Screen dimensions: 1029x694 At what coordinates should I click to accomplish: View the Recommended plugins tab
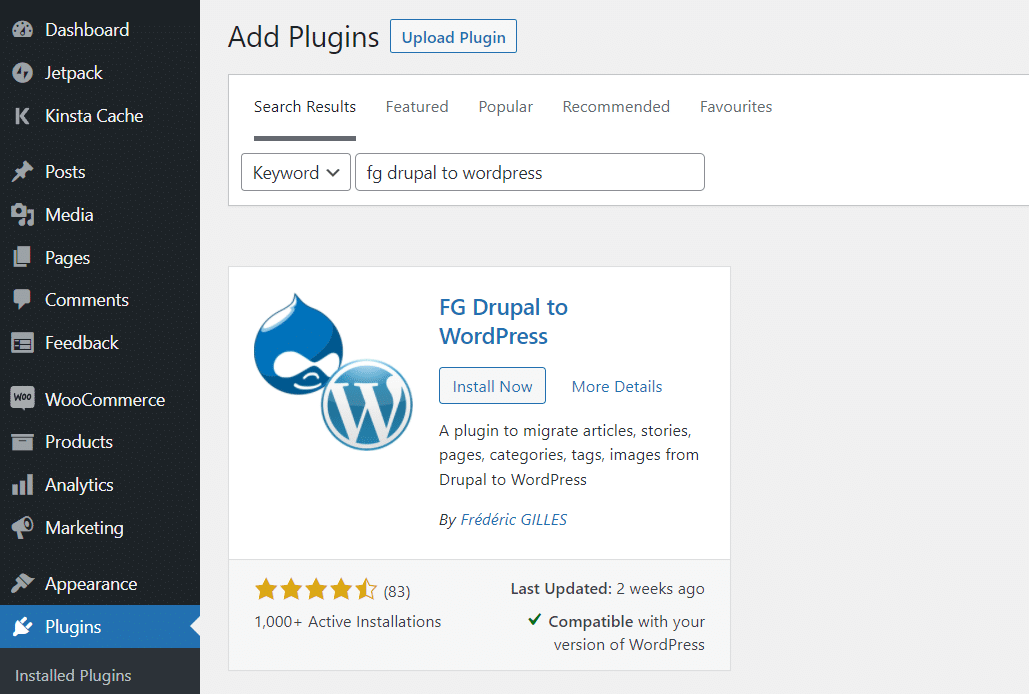pos(616,106)
